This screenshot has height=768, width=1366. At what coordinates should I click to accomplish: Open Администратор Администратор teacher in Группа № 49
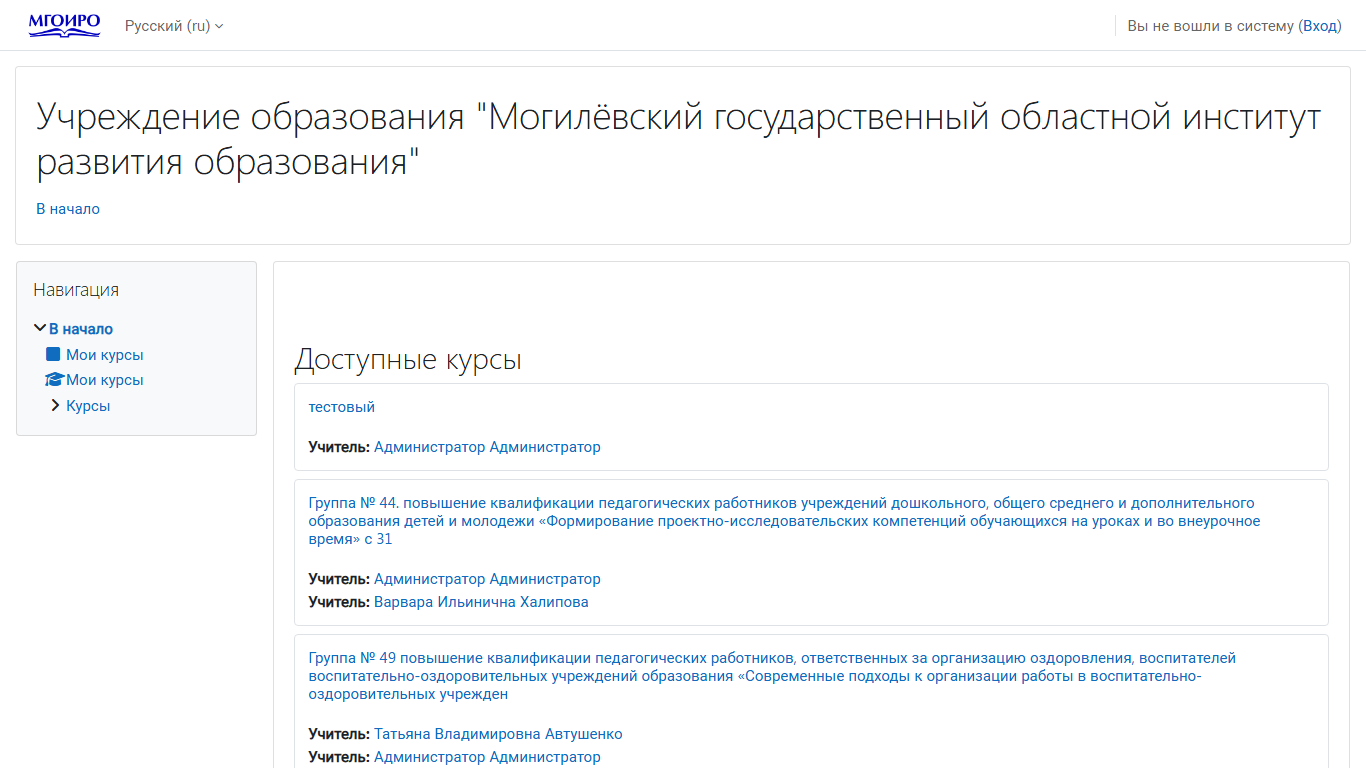(x=487, y=757)
